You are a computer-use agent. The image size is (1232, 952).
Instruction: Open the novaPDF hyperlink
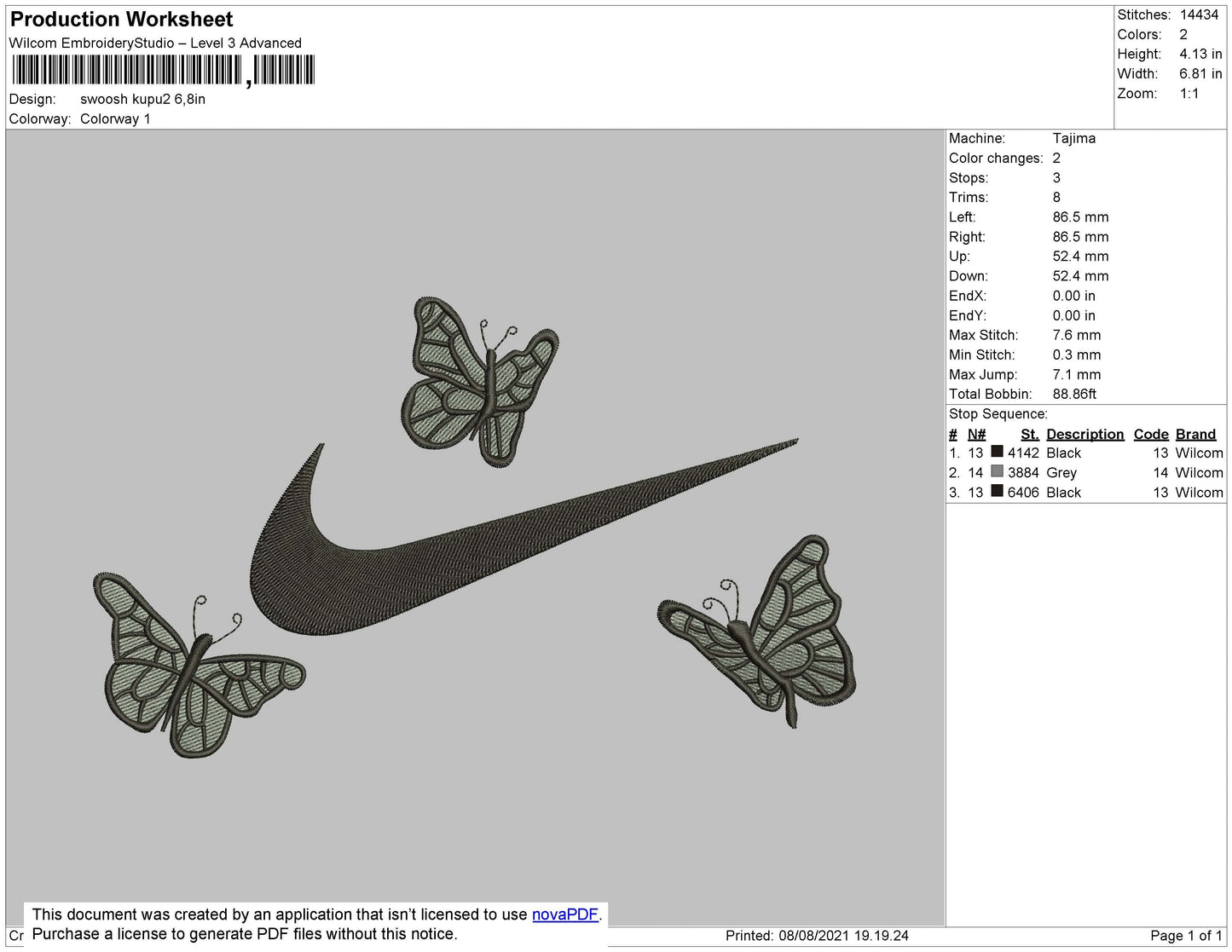565,914
